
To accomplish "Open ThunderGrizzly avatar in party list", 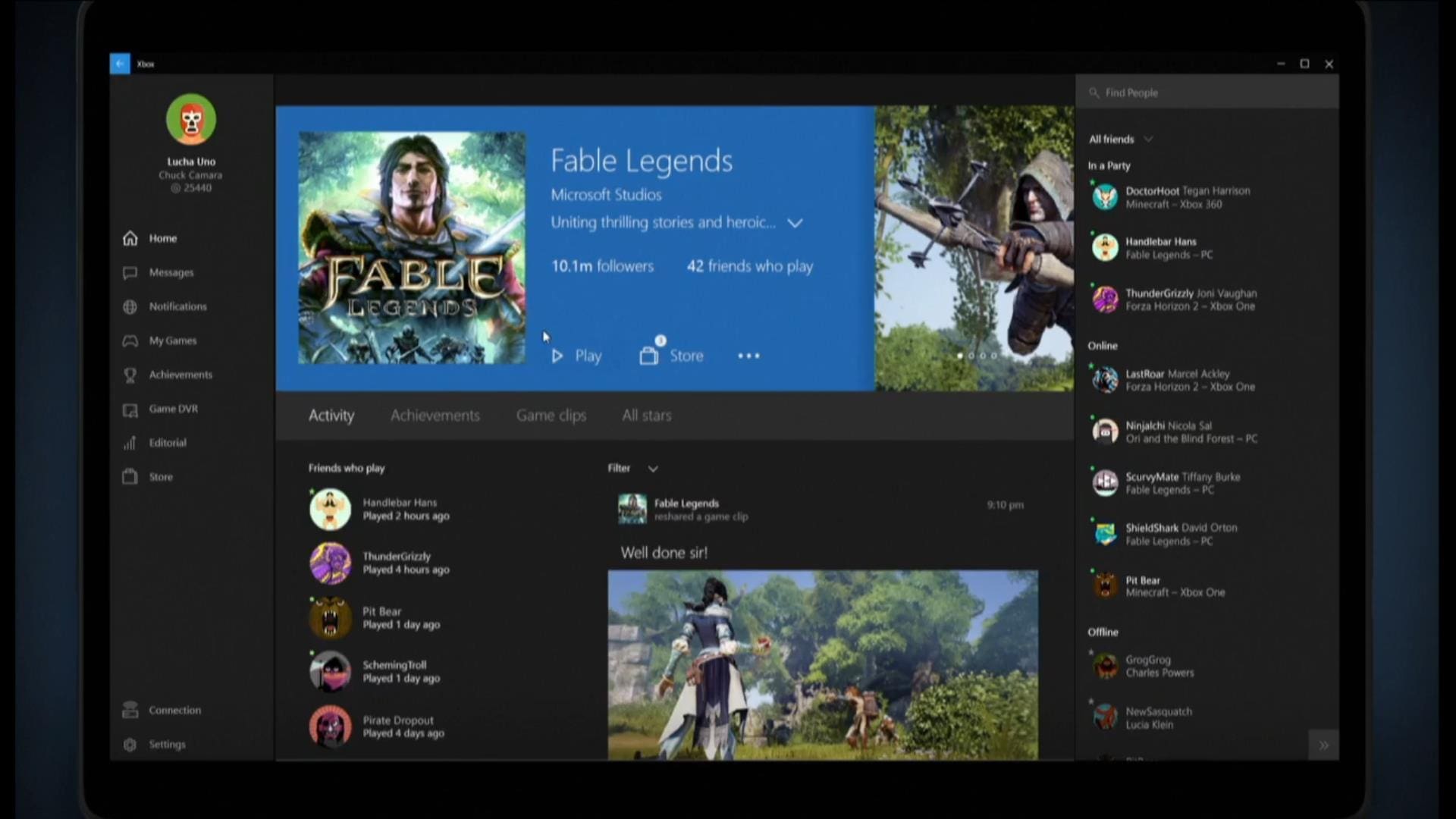I will pyautogui.click(x=1105, y=300).
